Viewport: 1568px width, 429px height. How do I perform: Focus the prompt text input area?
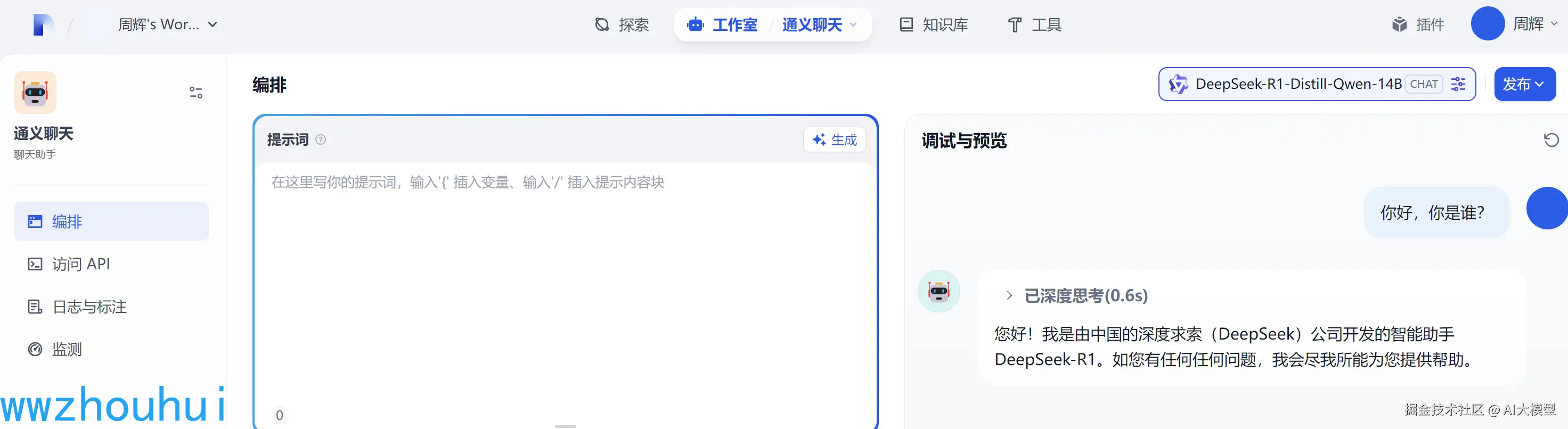(566, 286)
